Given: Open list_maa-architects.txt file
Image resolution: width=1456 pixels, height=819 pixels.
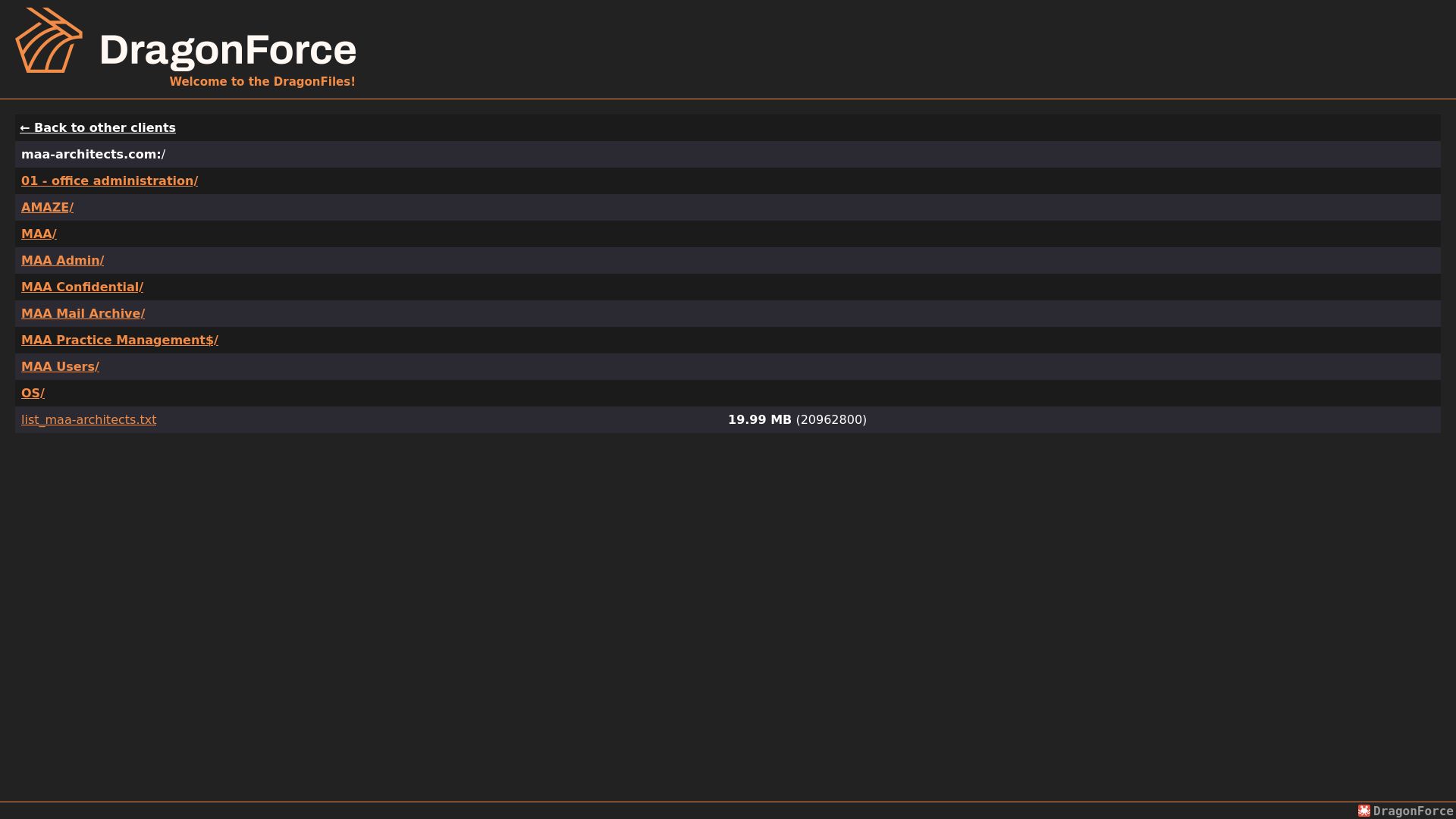Looking at the screenshot, I should coord(89,420).
